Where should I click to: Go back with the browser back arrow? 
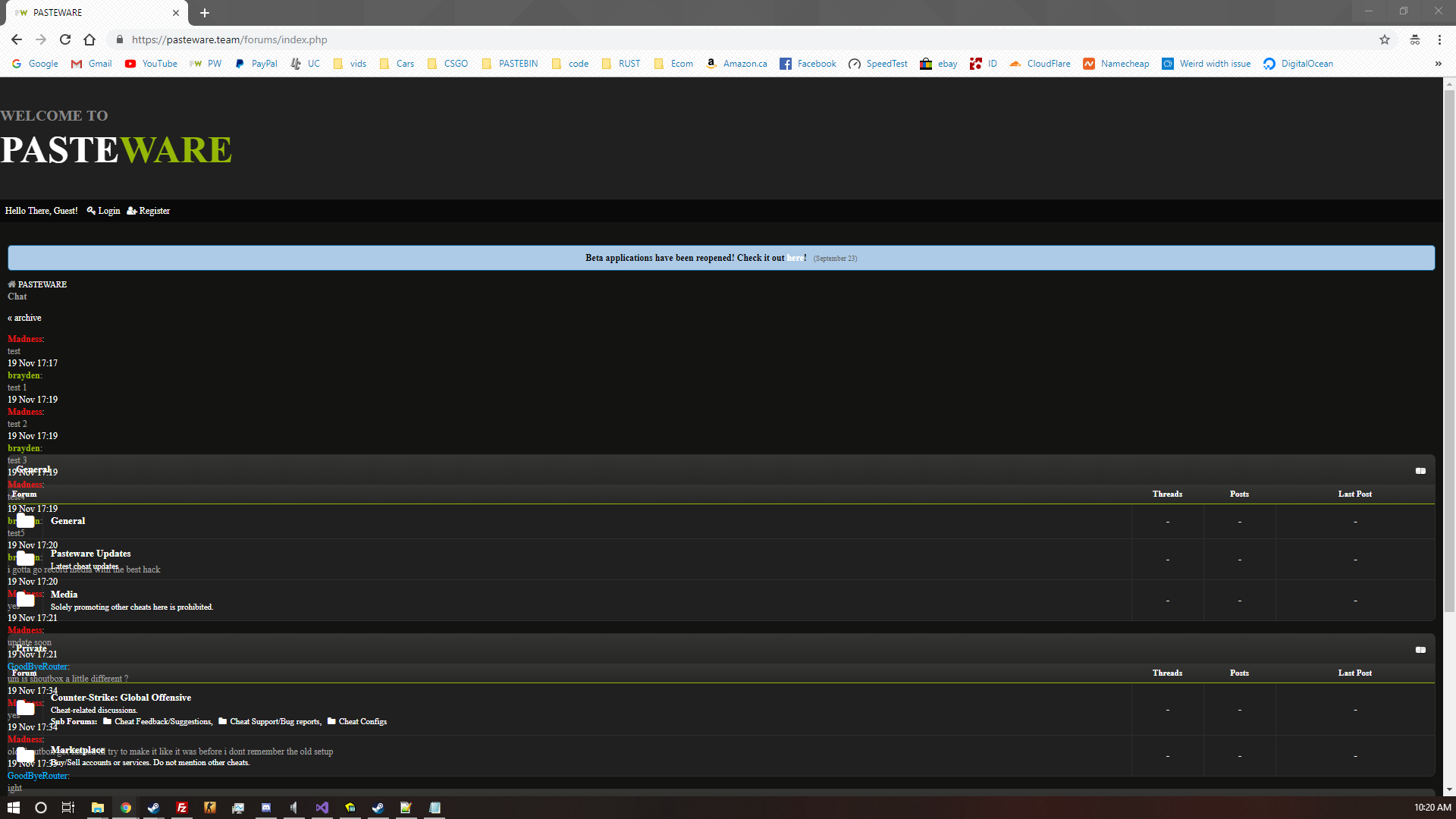click(x=17, y=39)
